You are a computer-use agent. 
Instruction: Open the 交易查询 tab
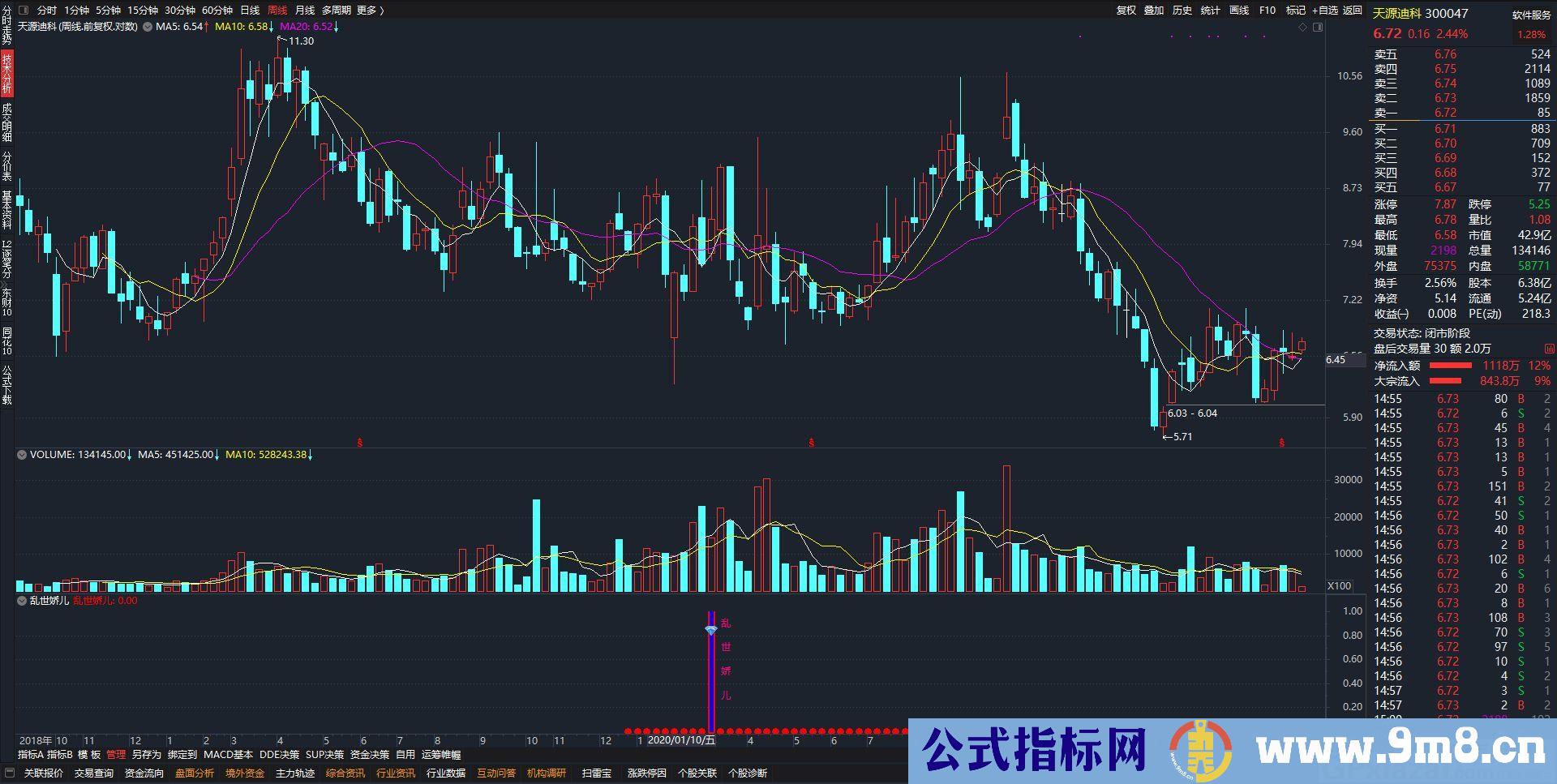point(94,773)
